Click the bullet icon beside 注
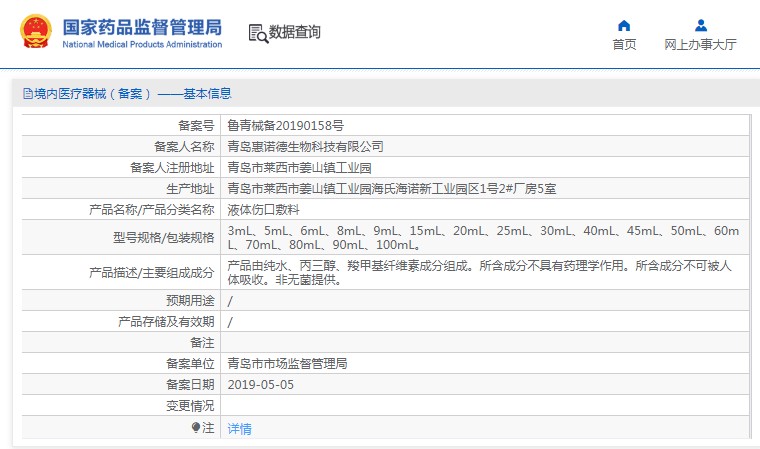The image size is (760, 449). pyautogui.click(x=196, y=428)
